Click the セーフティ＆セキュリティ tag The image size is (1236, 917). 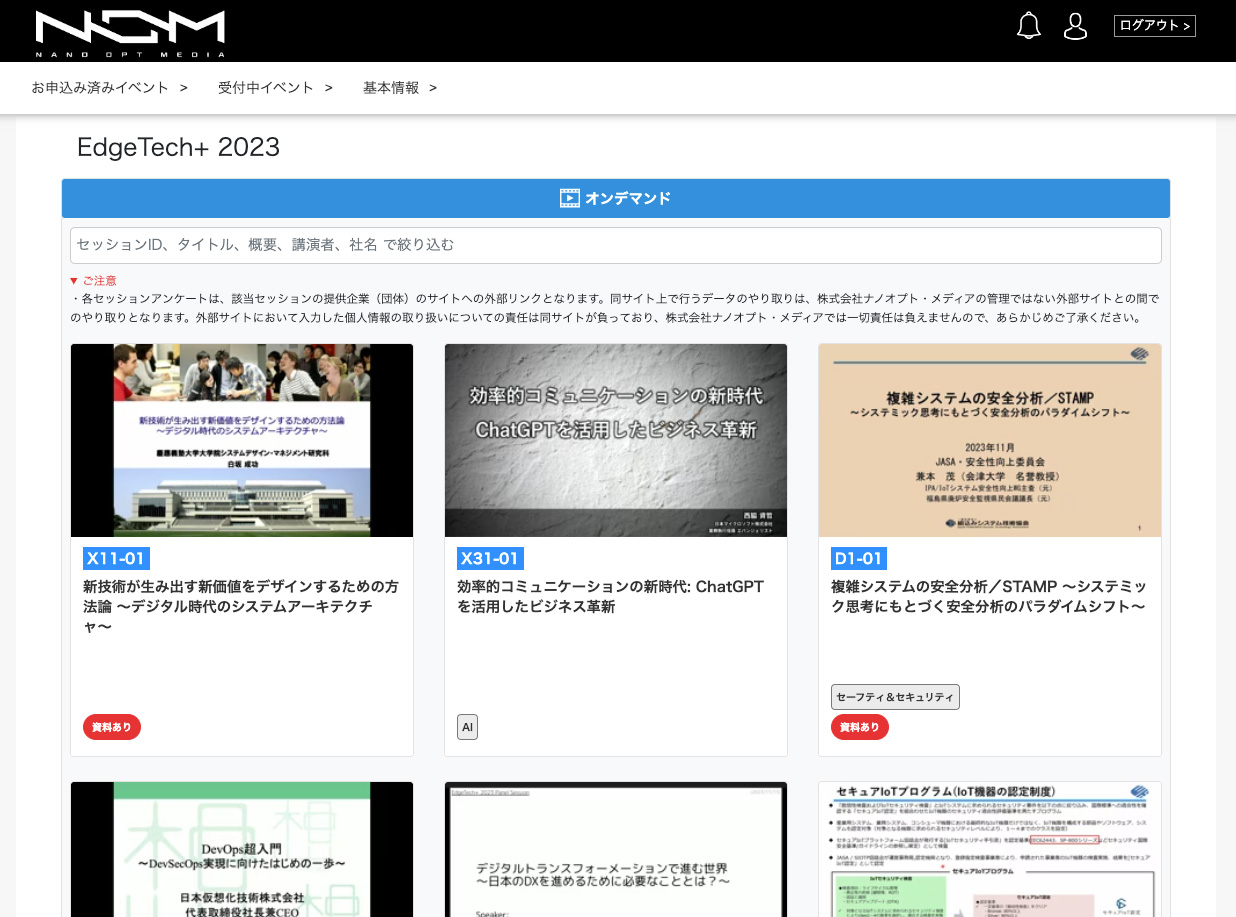tap(895, 697)
